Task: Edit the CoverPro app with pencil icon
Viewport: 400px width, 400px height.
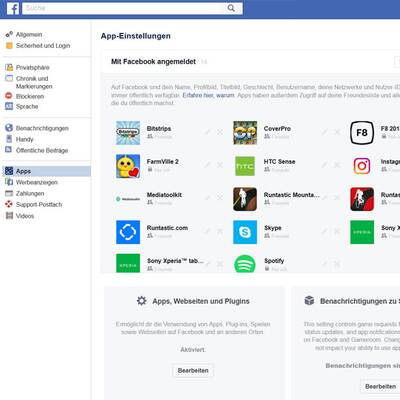Action: [x=325, y=132]
